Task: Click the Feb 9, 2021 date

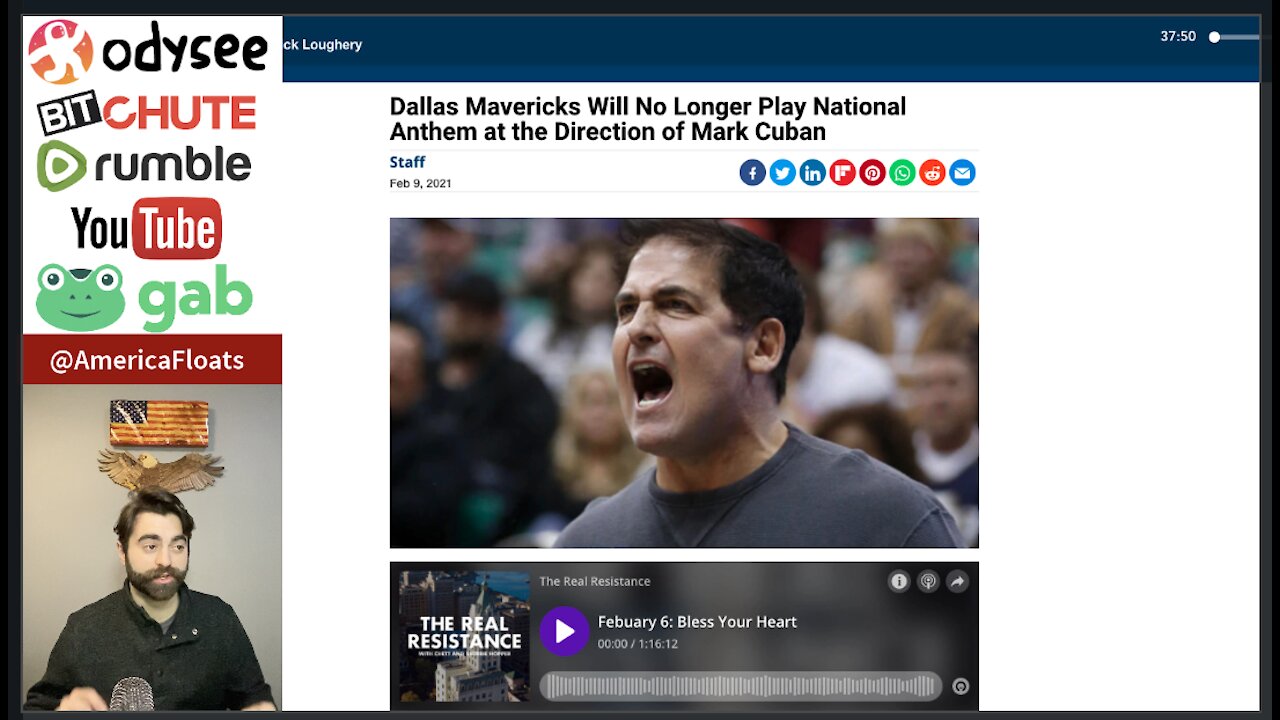Action: 420,183
